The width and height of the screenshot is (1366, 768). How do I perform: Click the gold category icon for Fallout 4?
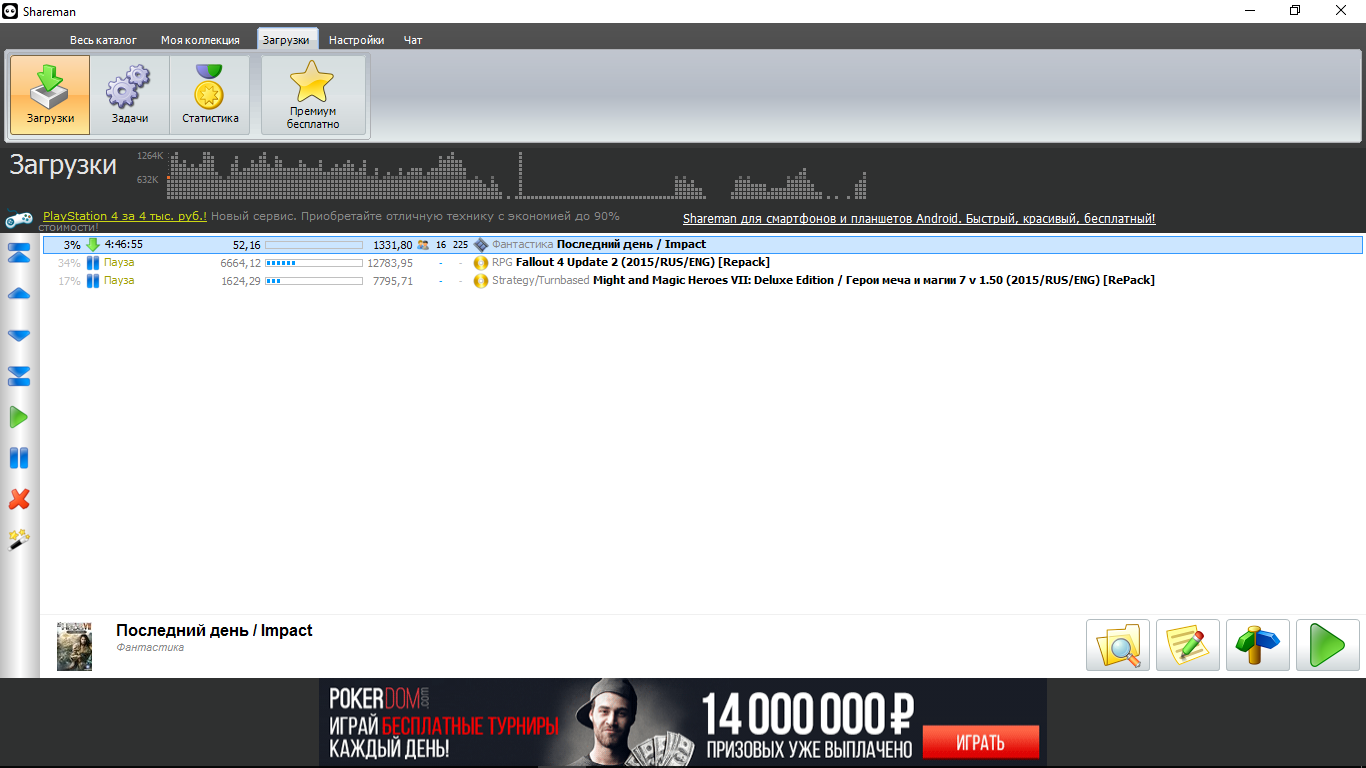481,263
